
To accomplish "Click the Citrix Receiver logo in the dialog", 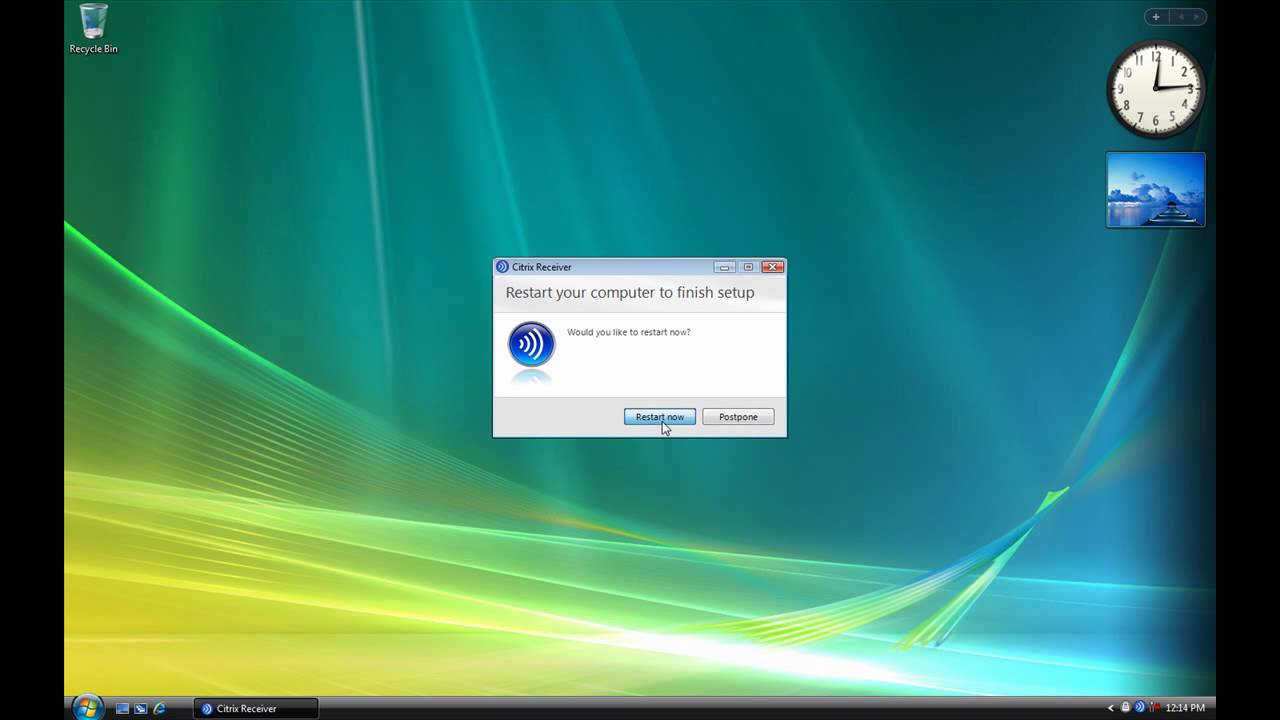I will [x=531, y=345].
